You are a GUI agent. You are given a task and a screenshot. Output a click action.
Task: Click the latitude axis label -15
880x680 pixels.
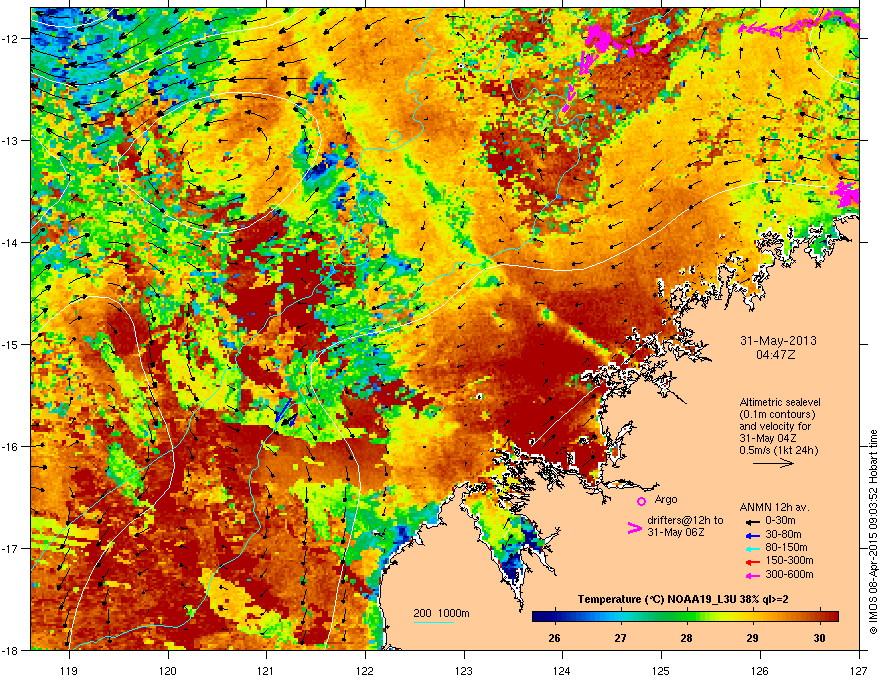click(11, 344)
